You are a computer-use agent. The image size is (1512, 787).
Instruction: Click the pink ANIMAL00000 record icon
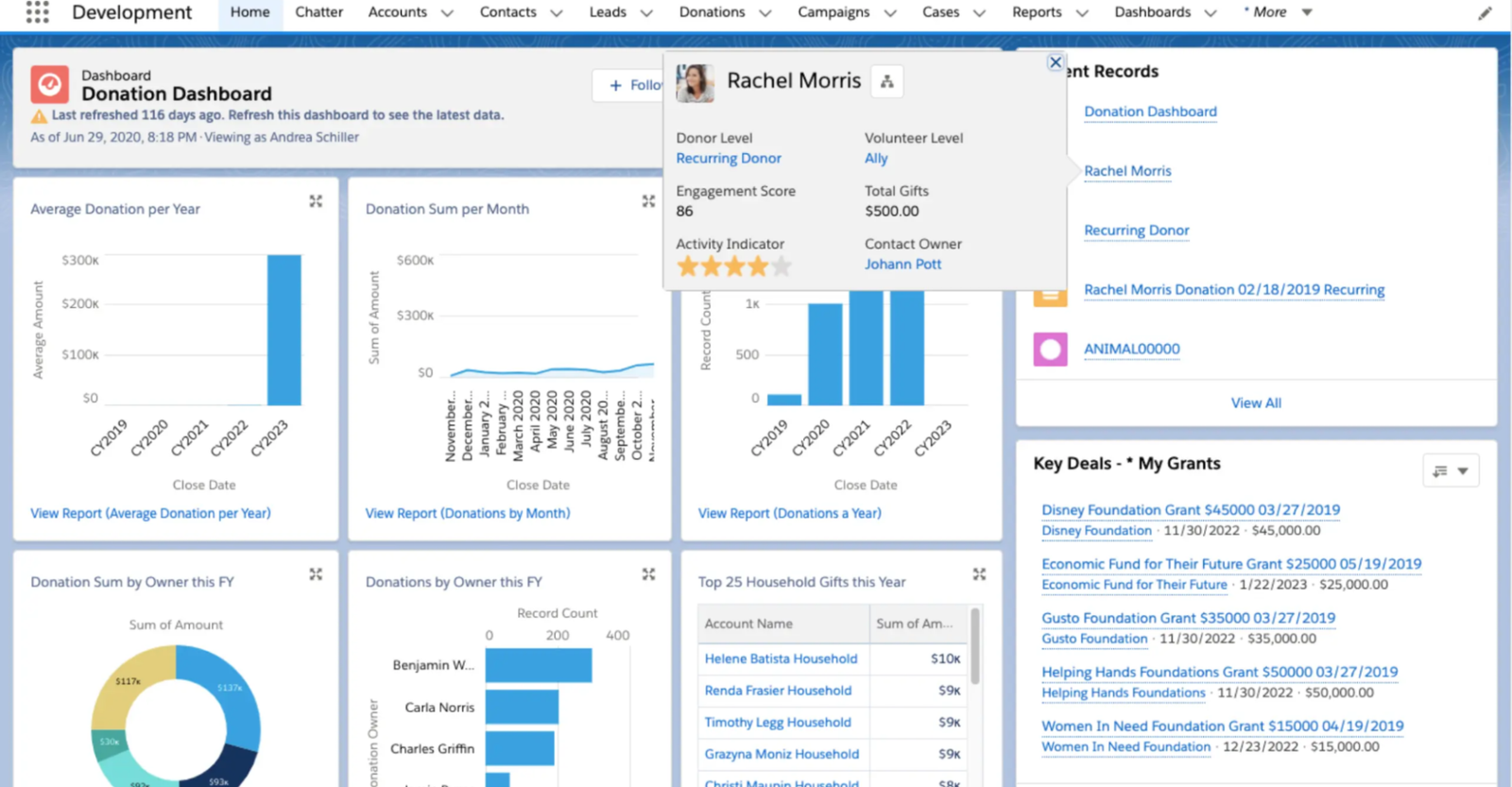pos(1050,350)
